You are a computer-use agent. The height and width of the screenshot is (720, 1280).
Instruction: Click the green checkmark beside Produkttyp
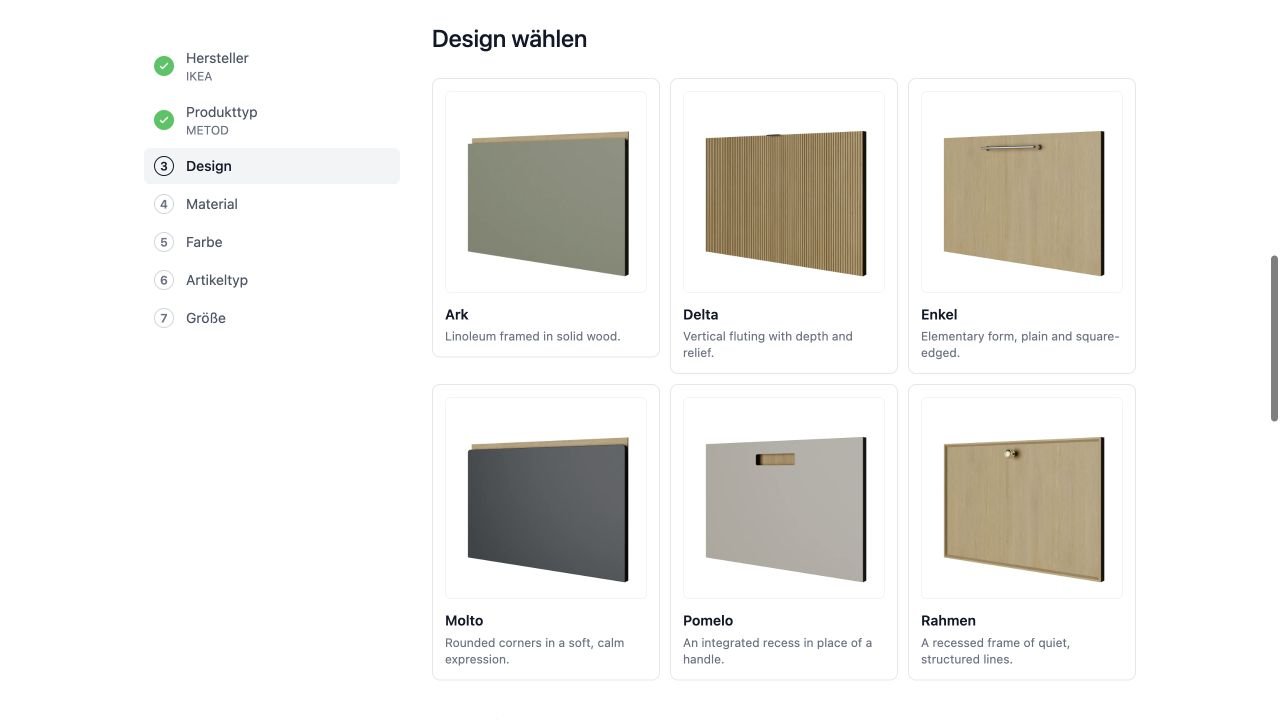tap(164, 120)
